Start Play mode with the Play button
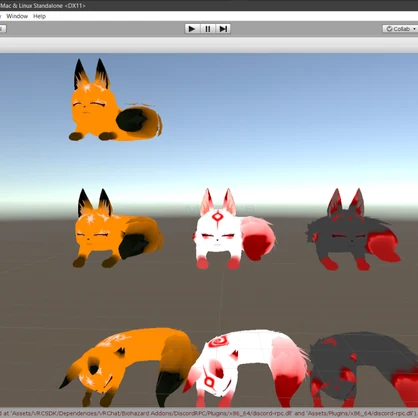The image size is (418, 418). [192, 29]
